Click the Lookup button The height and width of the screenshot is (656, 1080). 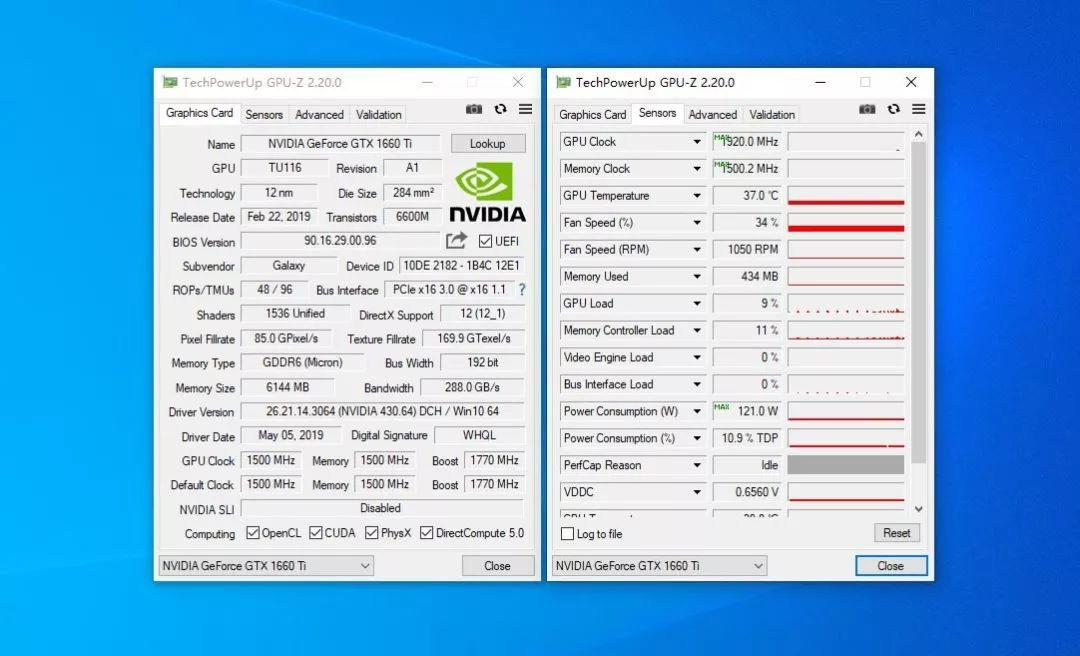[488, 143]
